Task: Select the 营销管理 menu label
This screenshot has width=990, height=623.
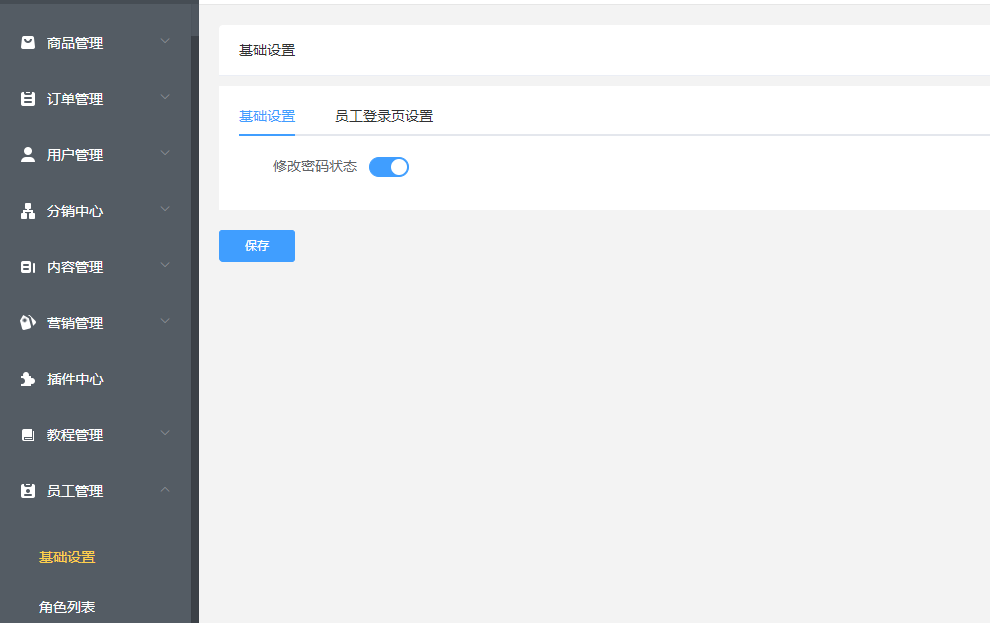Action: (x=75, y=323)
